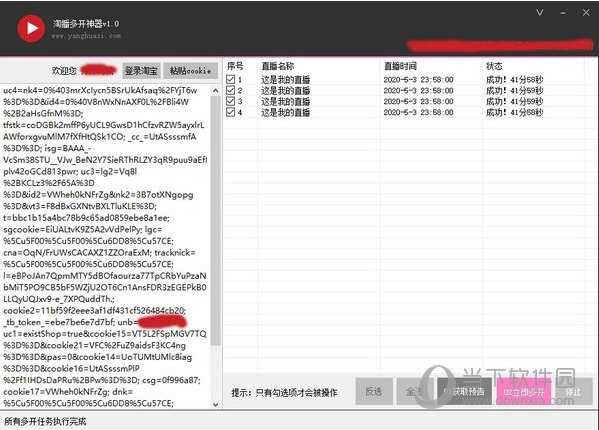Image resolution: width=599 pixels, height=430 pixels.
Task: Click the cookie text box scroll up arrow
Action: pos(215,91)
